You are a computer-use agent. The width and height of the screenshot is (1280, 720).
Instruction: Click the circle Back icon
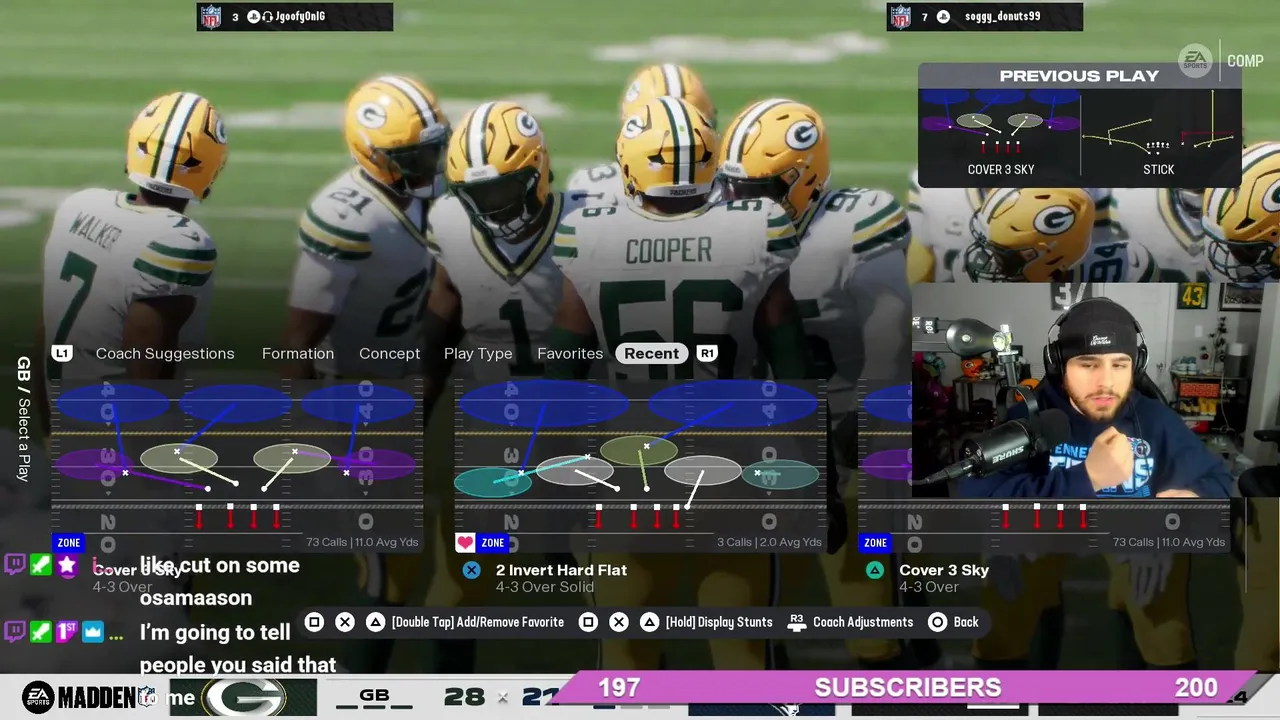[x=937, y=622]
